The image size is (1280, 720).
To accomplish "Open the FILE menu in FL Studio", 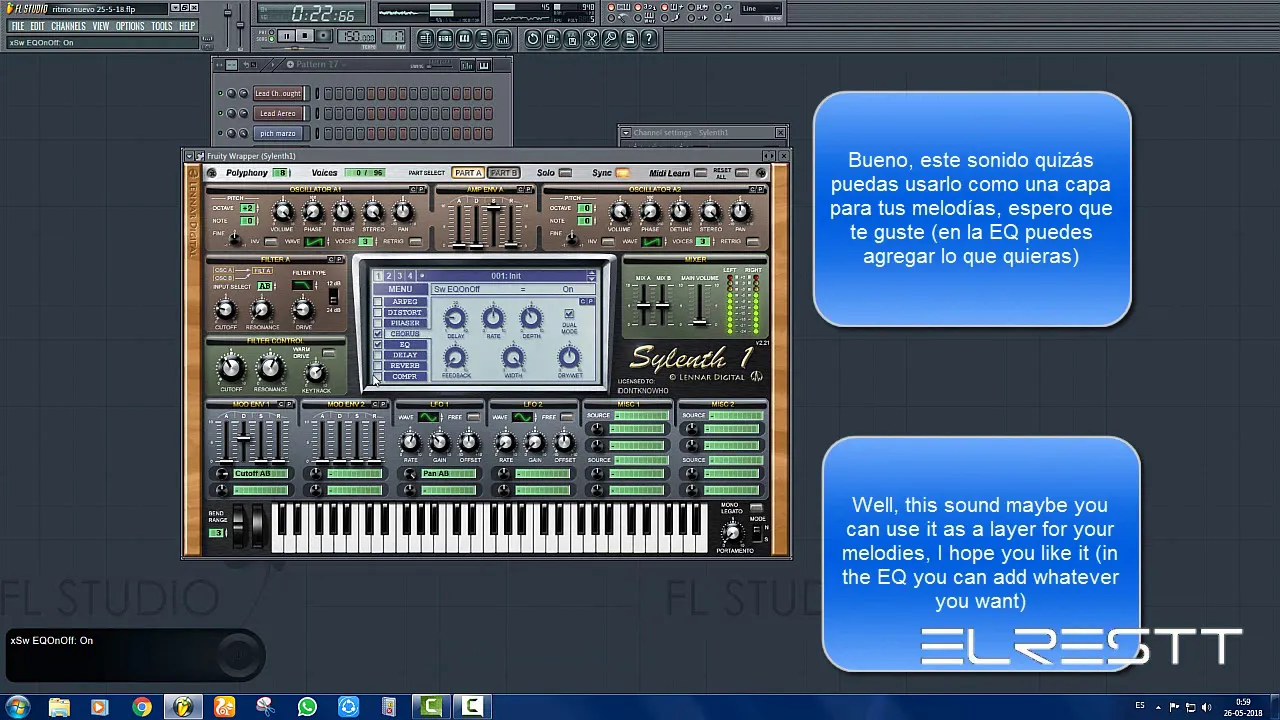I will (x=17, y=26).
